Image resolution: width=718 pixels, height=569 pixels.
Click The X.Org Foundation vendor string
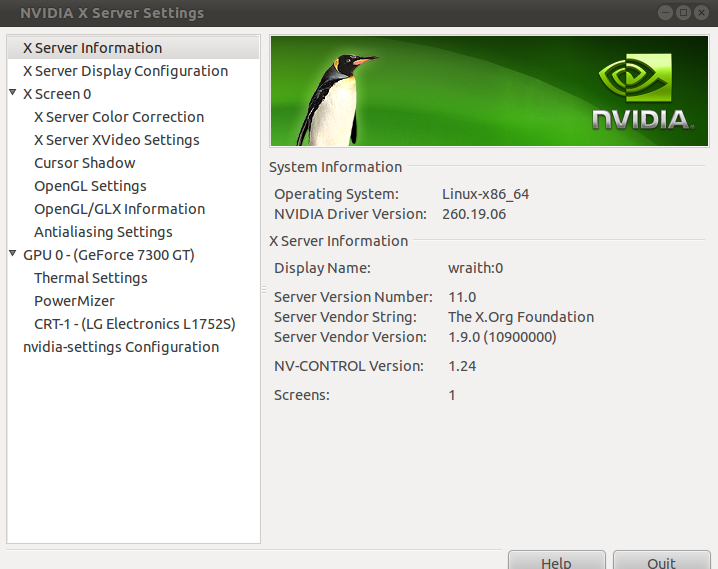click(x=521, y=317)
